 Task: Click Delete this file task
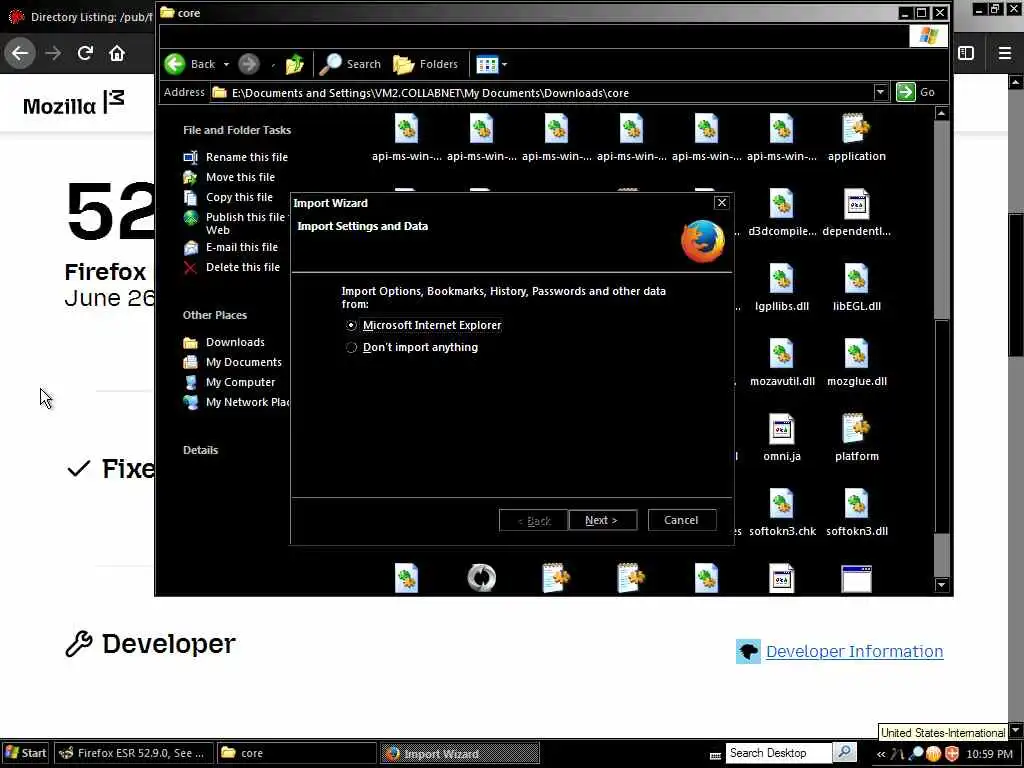click(x=232, y=267)
